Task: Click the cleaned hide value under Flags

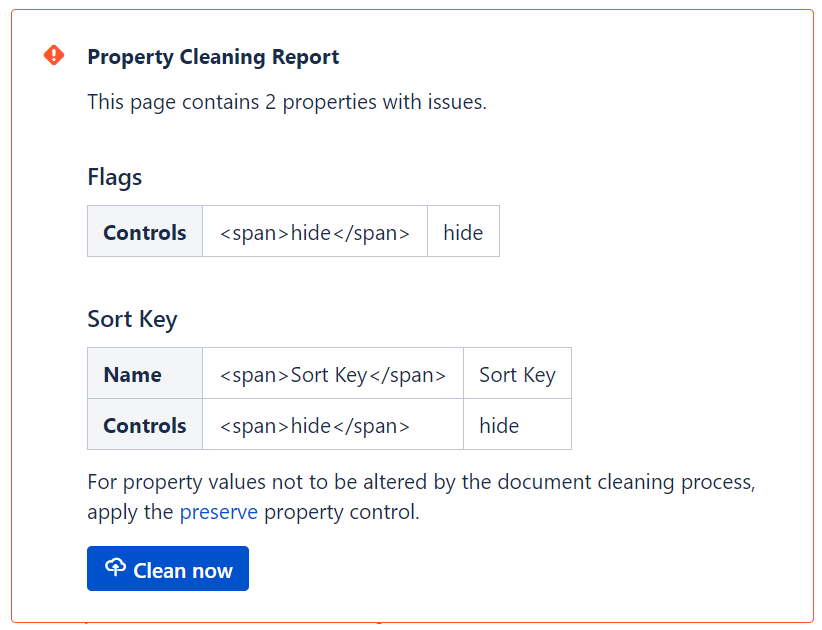Action: click(x=463, y=232)
